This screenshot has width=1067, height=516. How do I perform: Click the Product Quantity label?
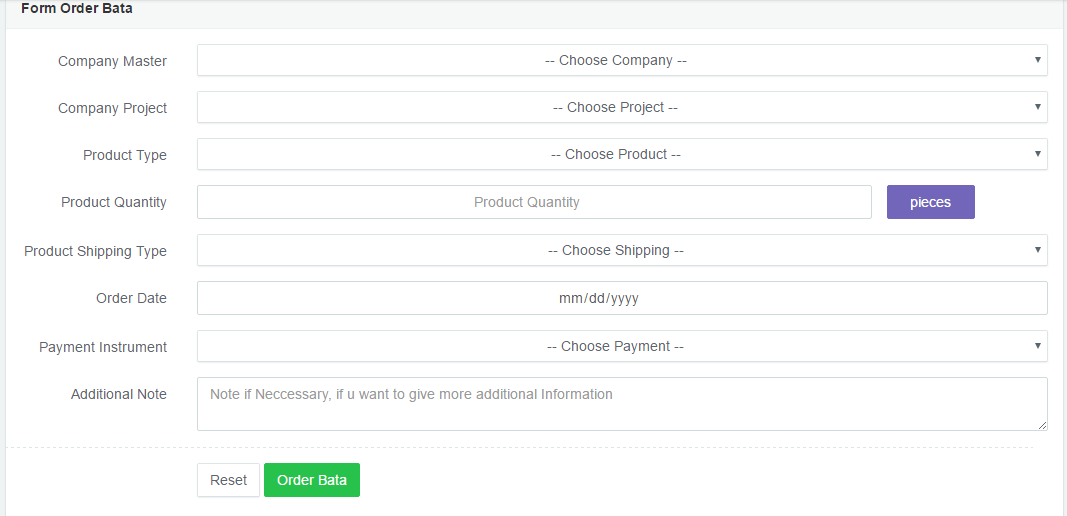(114, 202)
